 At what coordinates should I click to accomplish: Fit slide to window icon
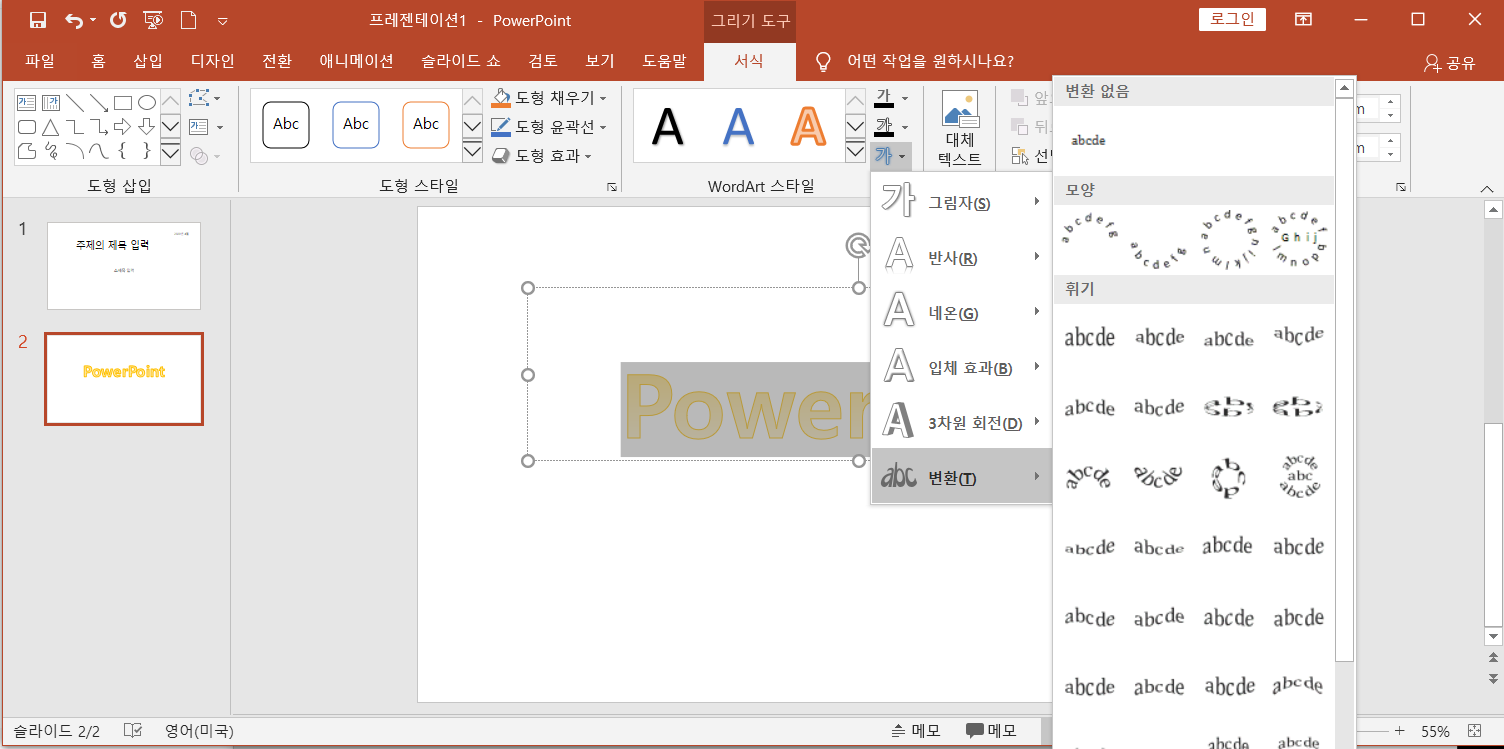[1474, 731]
